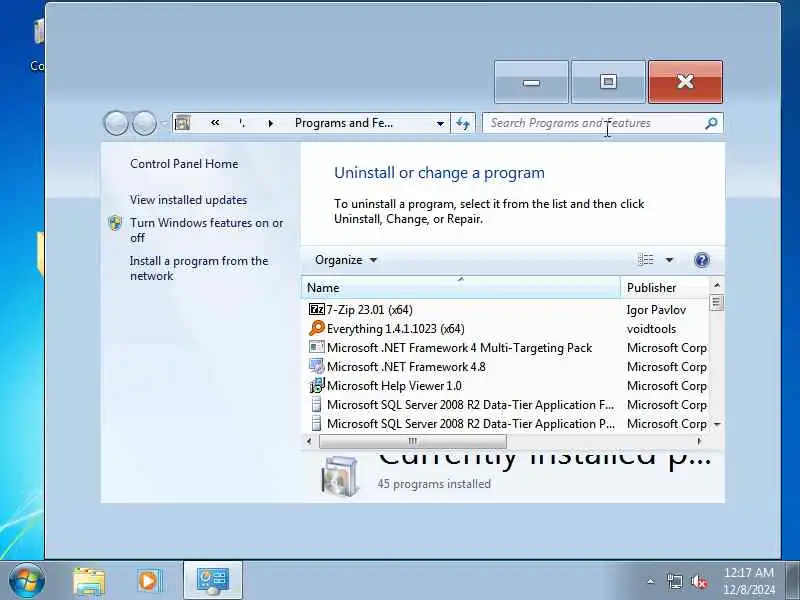
Task: Click the .NET Framework 4.8 icon
Action: click(316, 366)
